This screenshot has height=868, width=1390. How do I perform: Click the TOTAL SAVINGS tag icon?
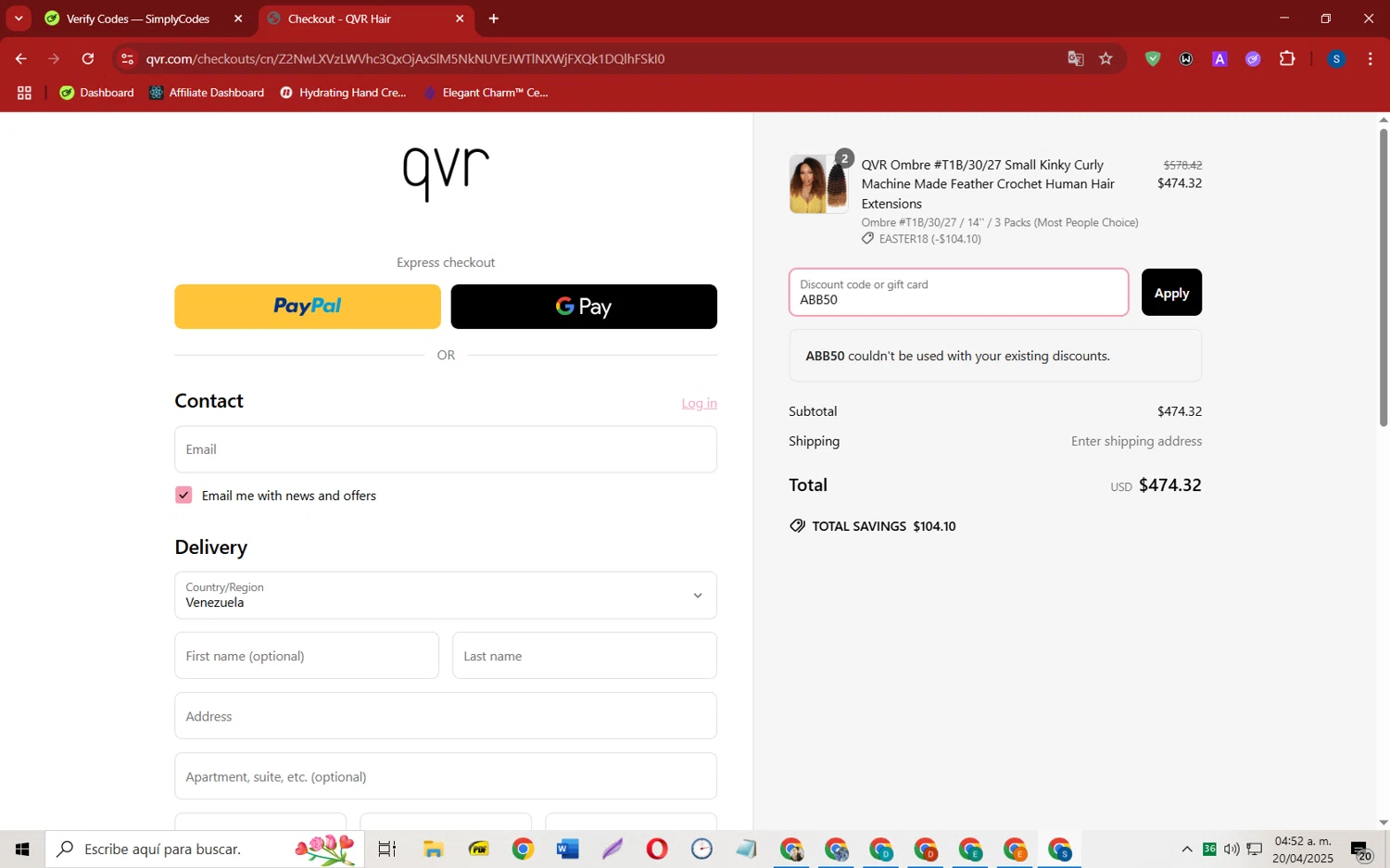(x=797, y=526)
